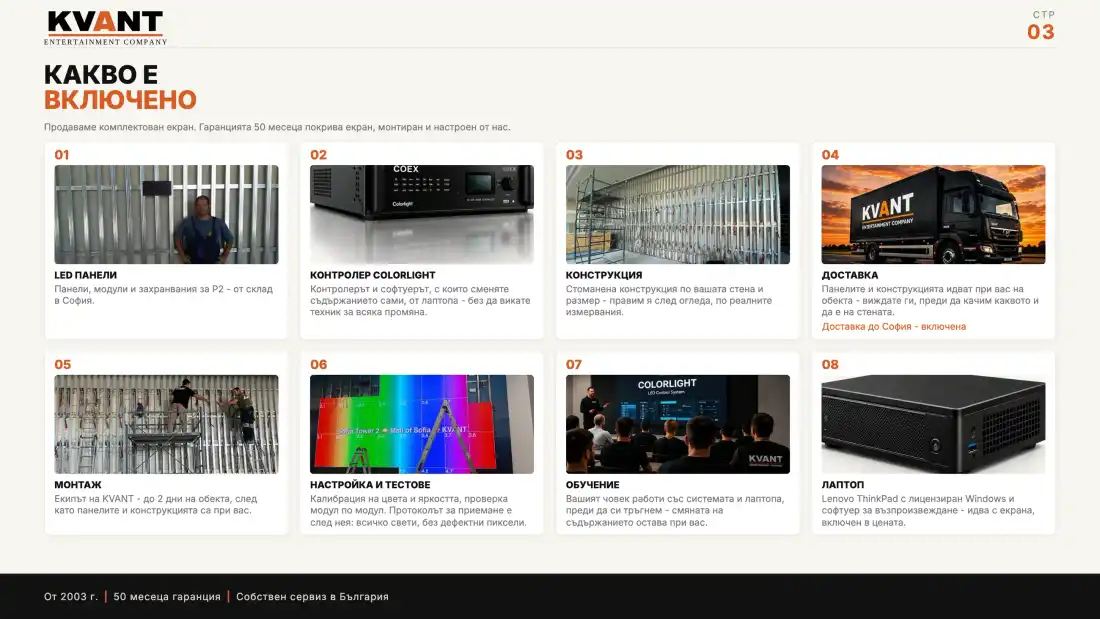This screenshot has height=619, width=1100.
Task: Open the KVANT delivery truck image
Action: (933, 214)
